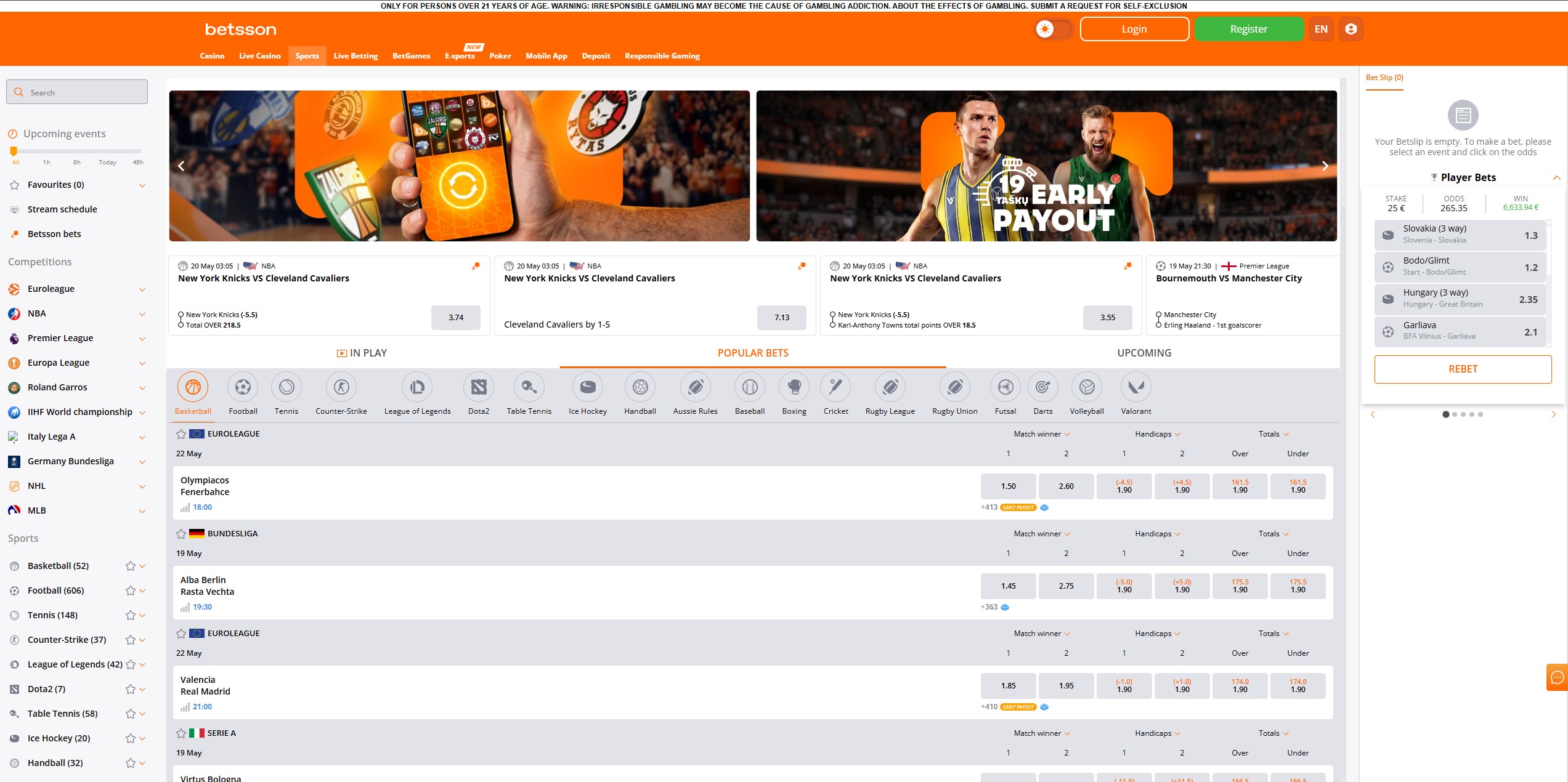The height and width of the screenshot is (782, 1568).
Task: Select the Baseball sport icon
Action: 750,387
